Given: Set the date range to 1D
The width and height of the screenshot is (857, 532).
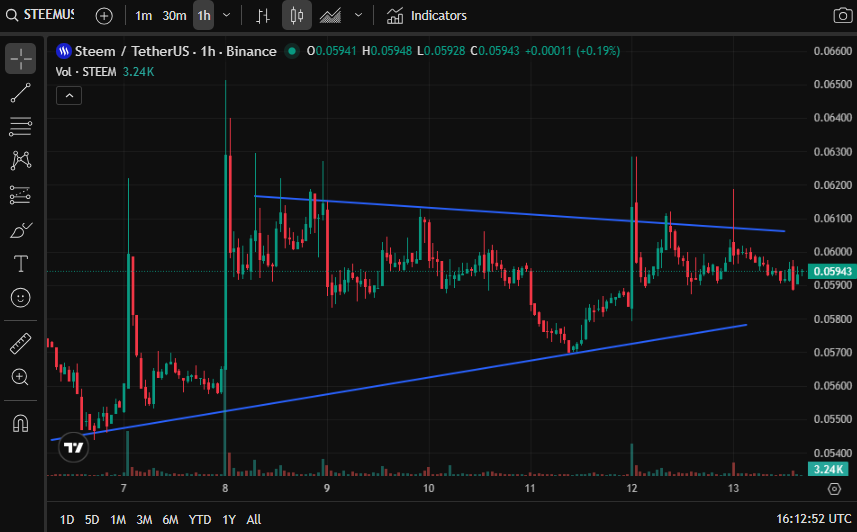Looking at the screenshot, I should coord(67,519).
